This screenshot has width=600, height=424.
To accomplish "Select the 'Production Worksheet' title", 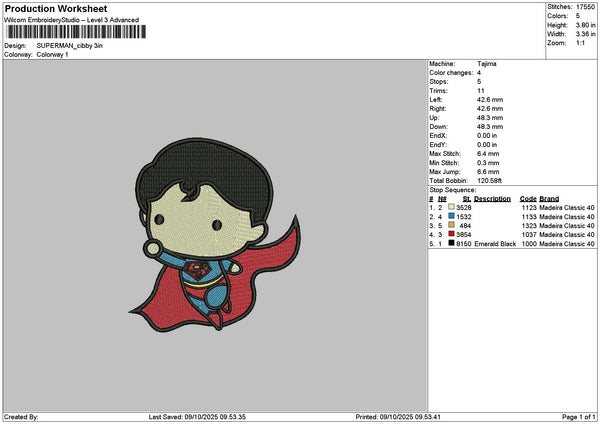I will tap(56, 8).
